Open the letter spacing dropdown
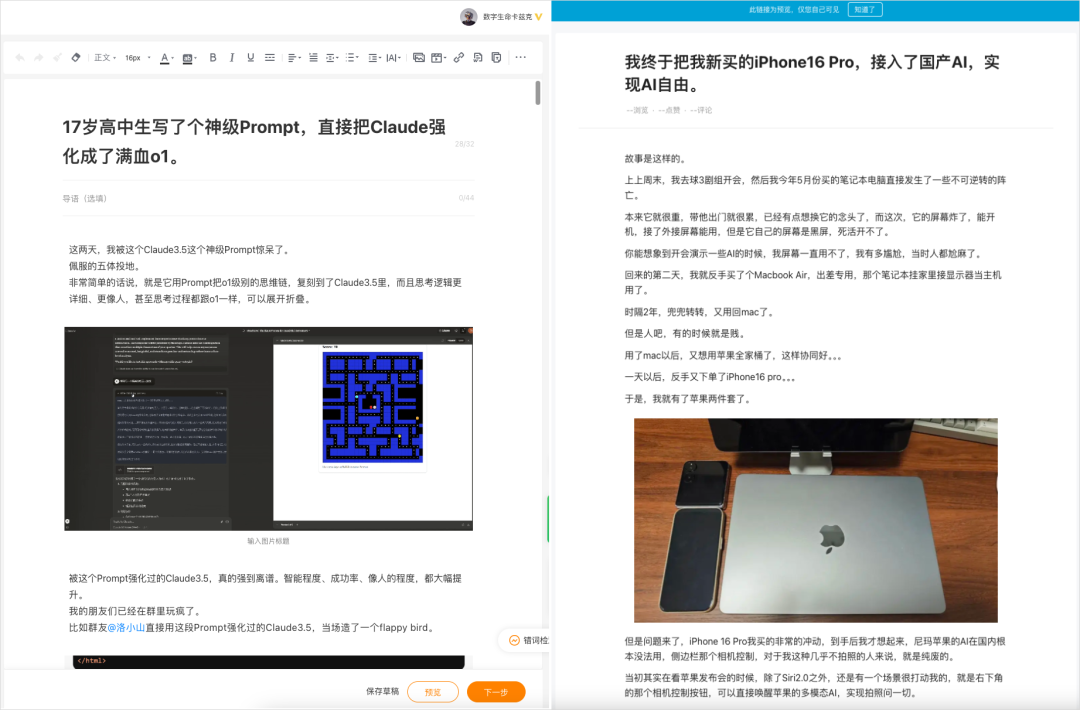This screenshot has width=1080, height=710. (x=393, y=58)
